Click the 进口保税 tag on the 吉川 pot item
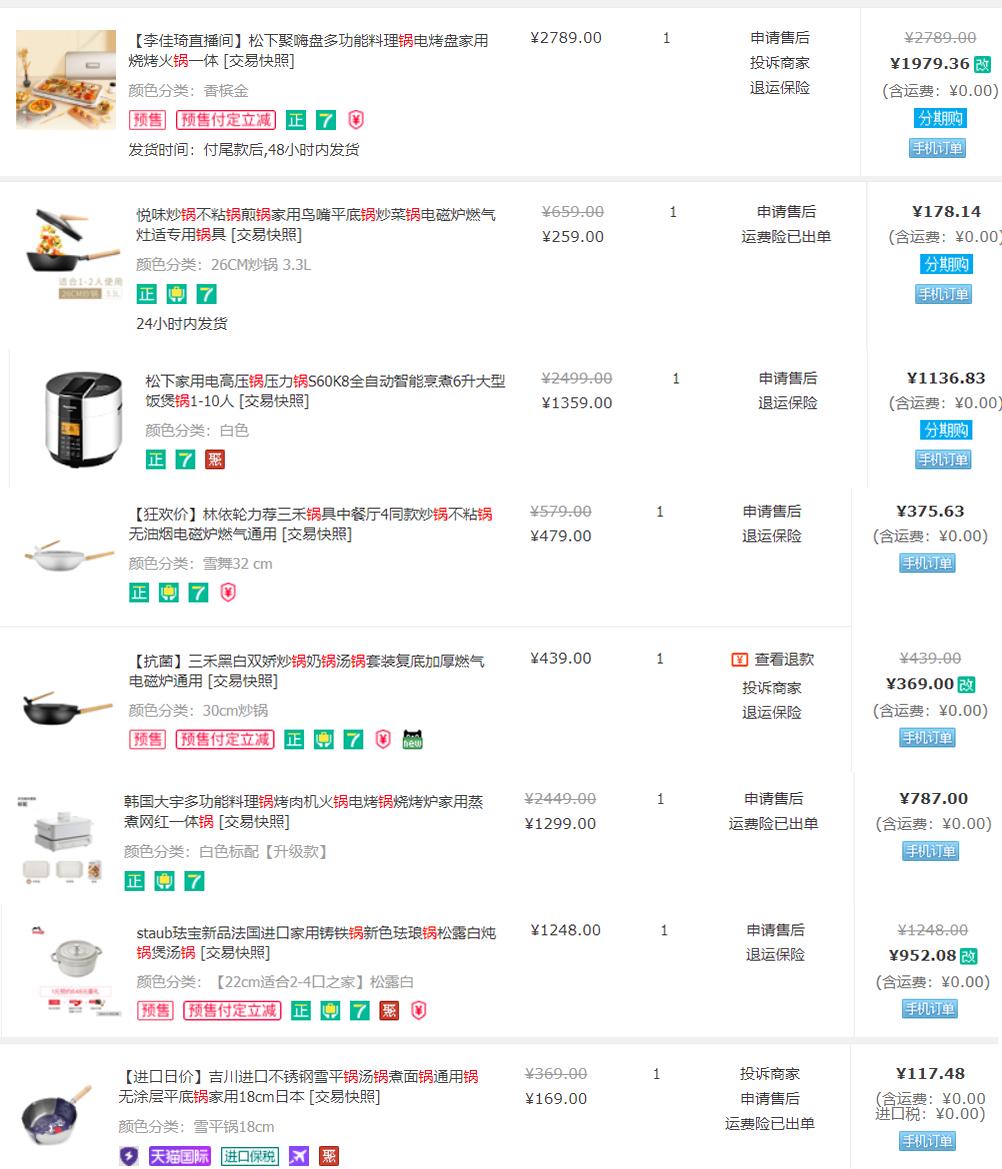Screen dimensions: 1002x1169 point(250,1156)
